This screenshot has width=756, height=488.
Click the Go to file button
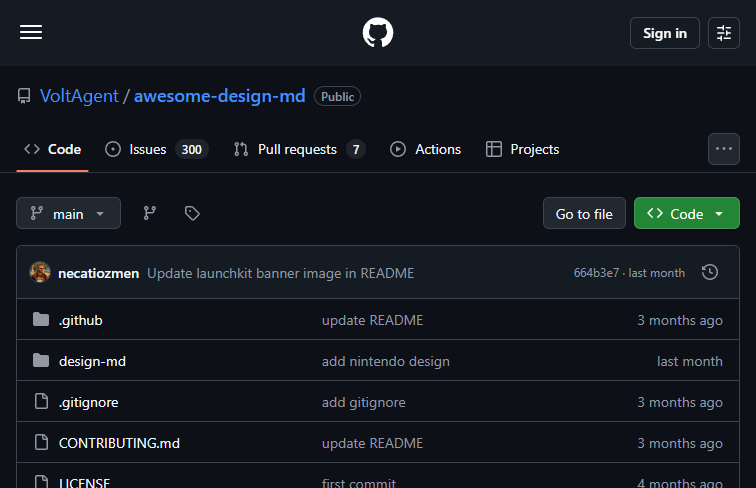[584, 213]
